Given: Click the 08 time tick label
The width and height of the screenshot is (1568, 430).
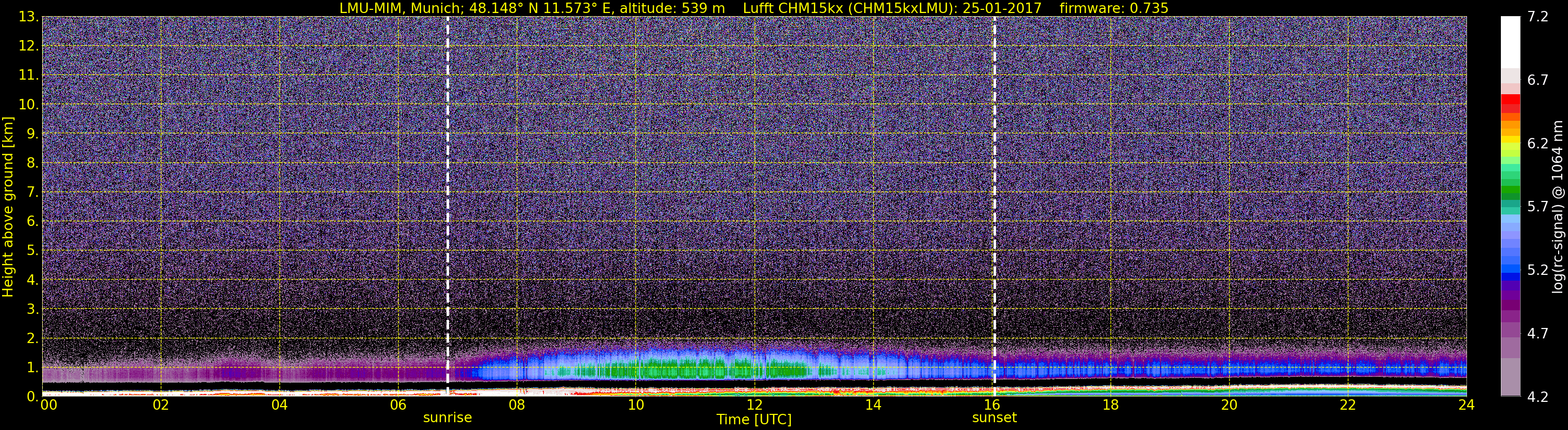Looking at the screenshot, I should pyautogui.click(x=517, y=405).
